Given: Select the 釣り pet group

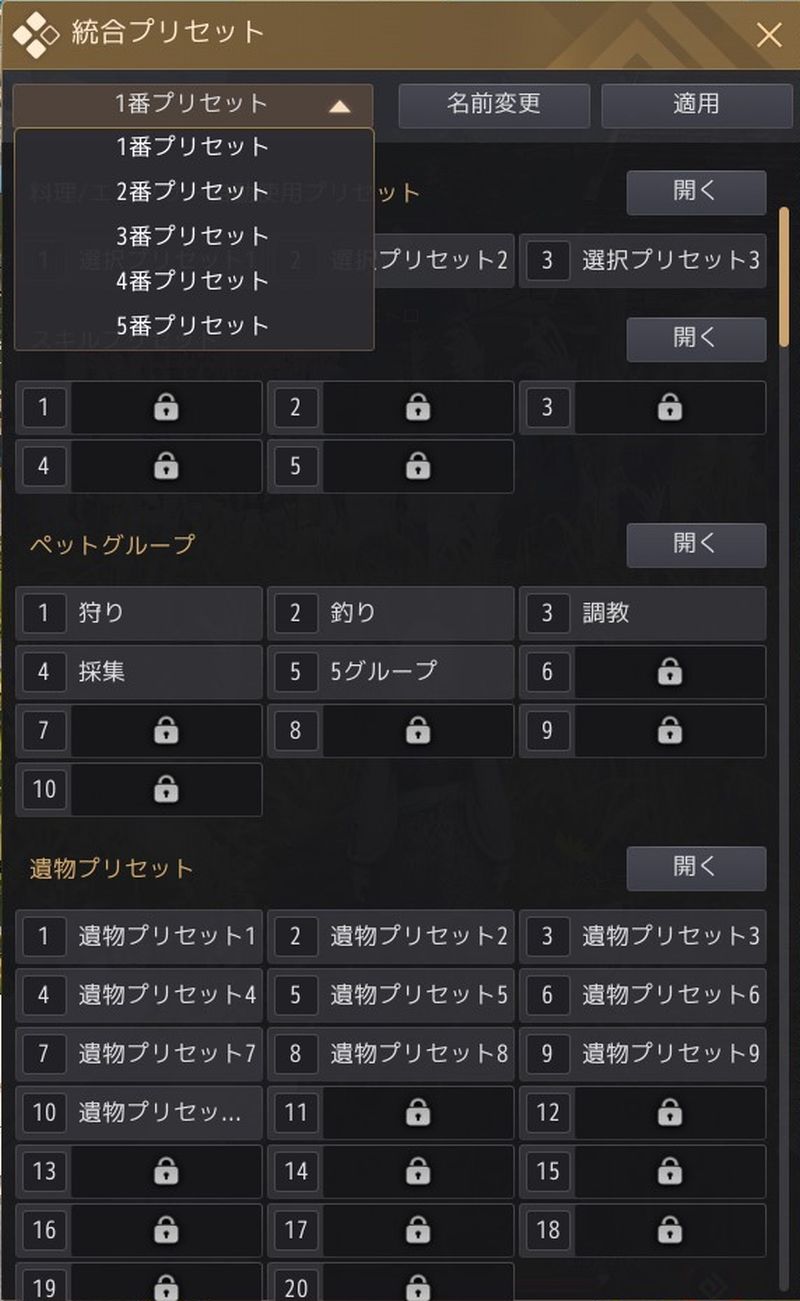Looking at the screenshot, I should [x=391, y=613].
